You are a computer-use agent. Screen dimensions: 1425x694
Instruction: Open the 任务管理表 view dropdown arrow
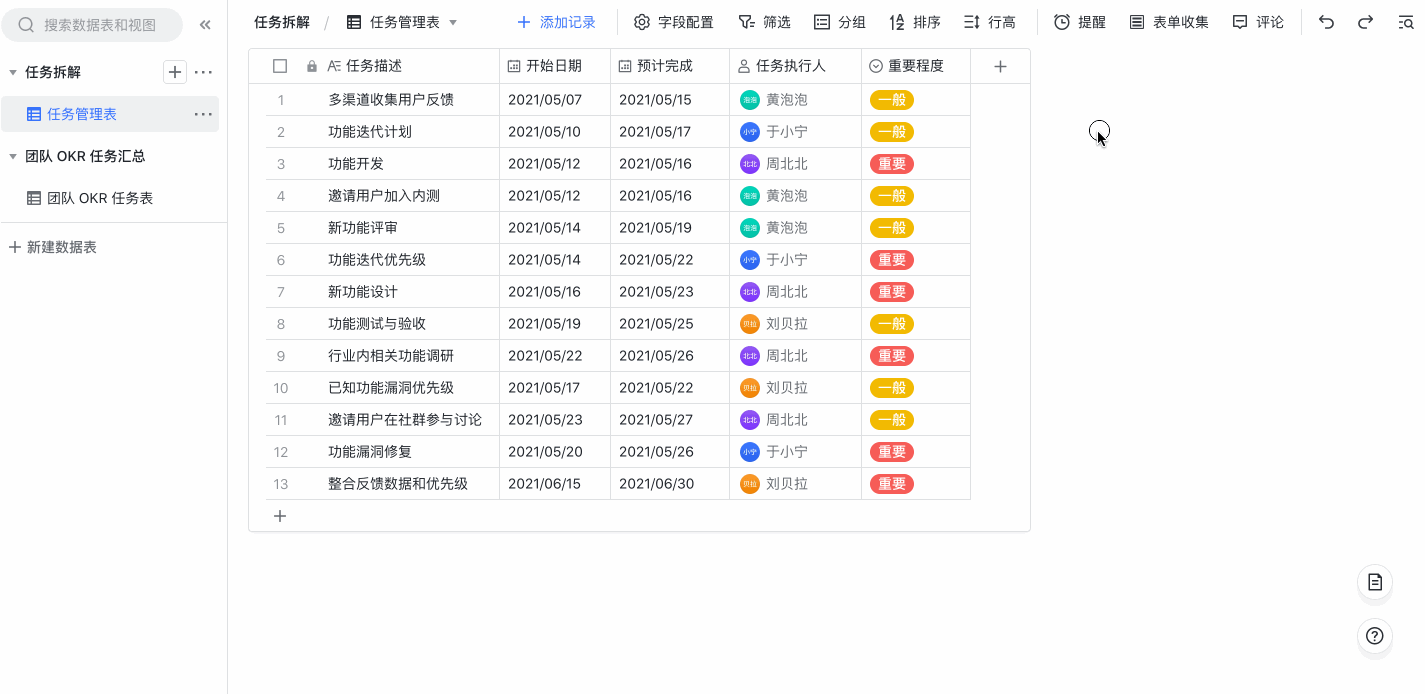(x=453, y=22)
